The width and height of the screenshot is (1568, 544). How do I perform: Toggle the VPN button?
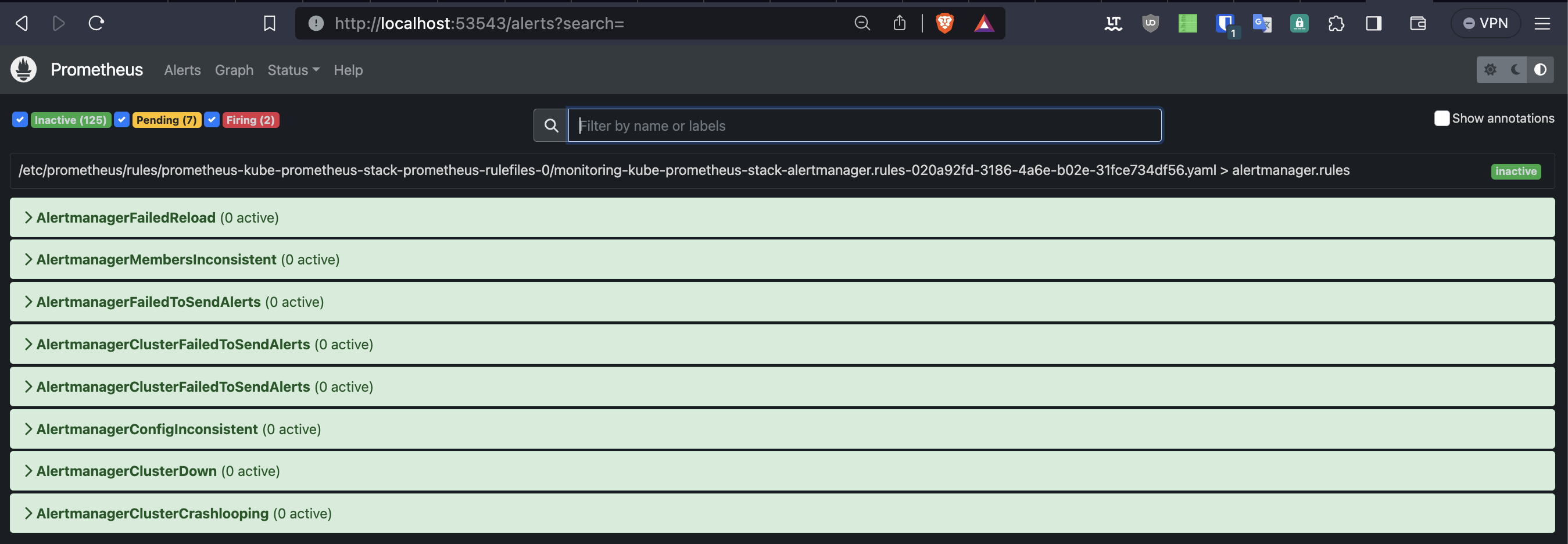pos(1485,23)
